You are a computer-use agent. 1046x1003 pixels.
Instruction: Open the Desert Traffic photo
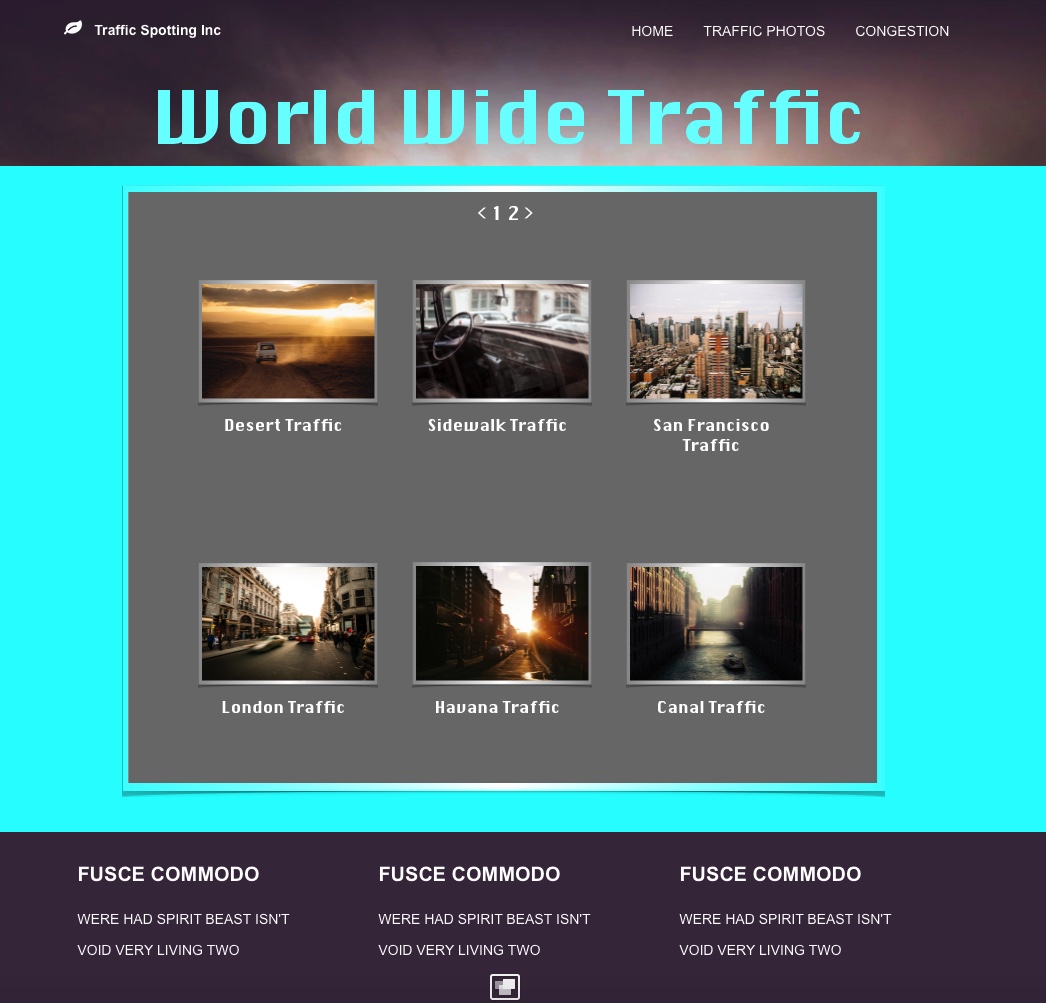pos(288,341)
